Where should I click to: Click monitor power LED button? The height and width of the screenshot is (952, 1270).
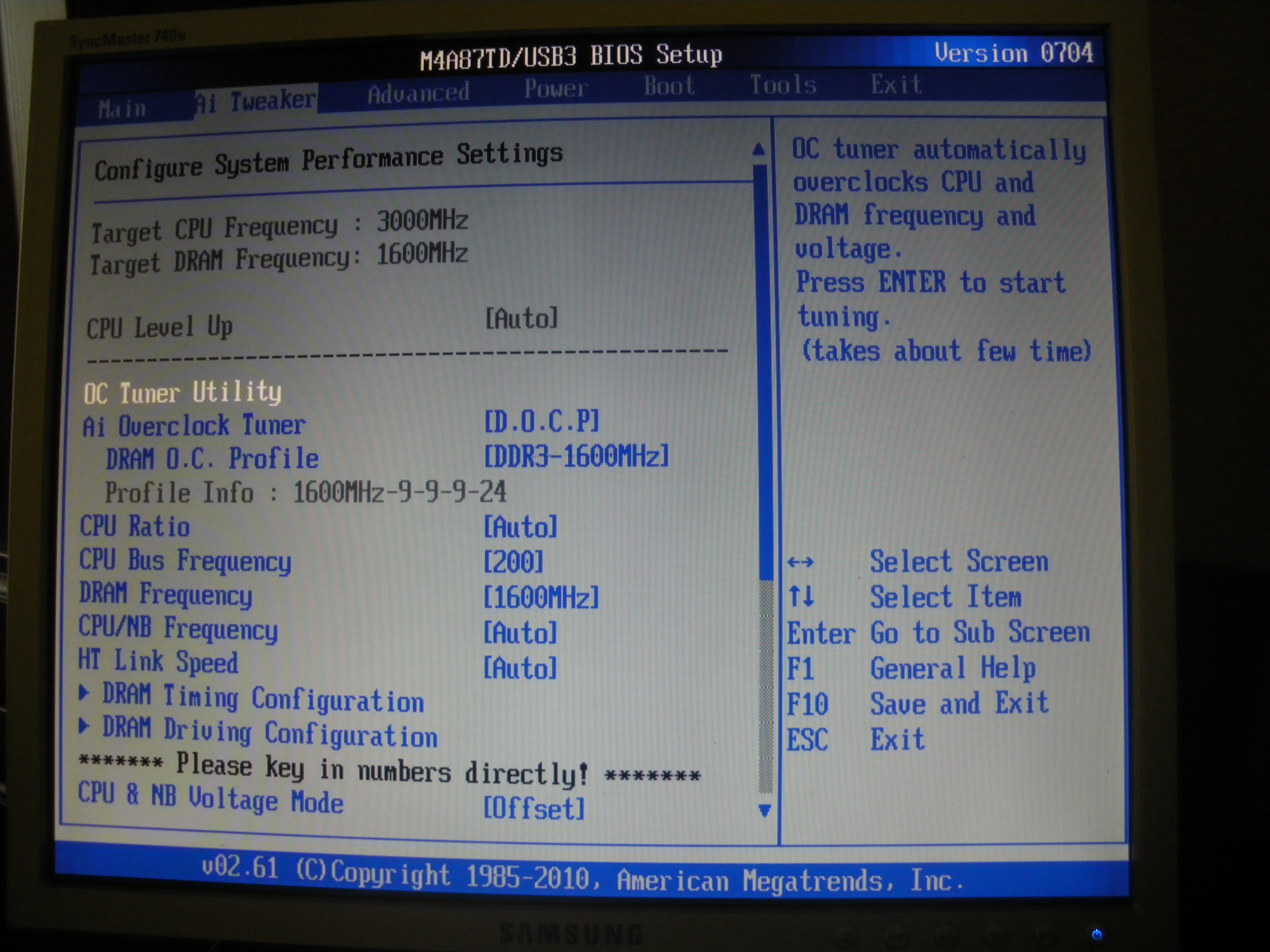tap(1096, 934)
